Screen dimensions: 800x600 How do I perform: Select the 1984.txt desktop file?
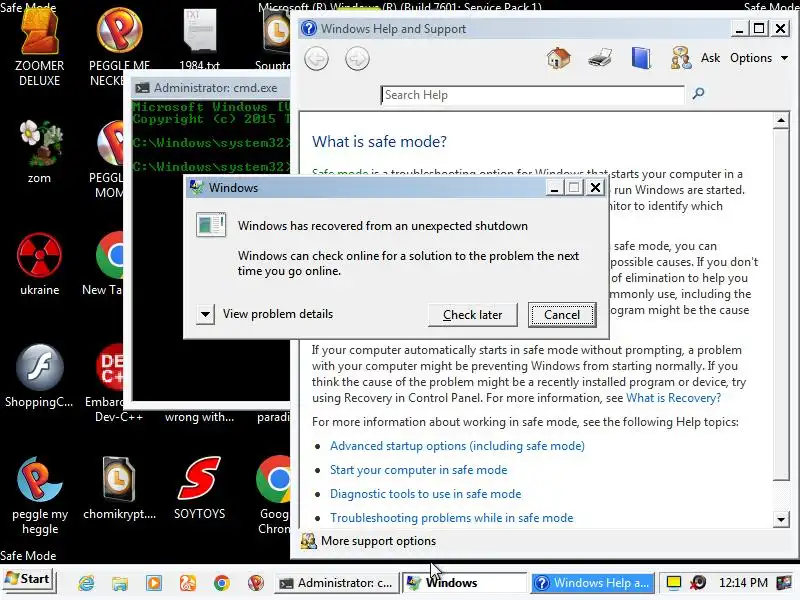(x=199, y=40)
